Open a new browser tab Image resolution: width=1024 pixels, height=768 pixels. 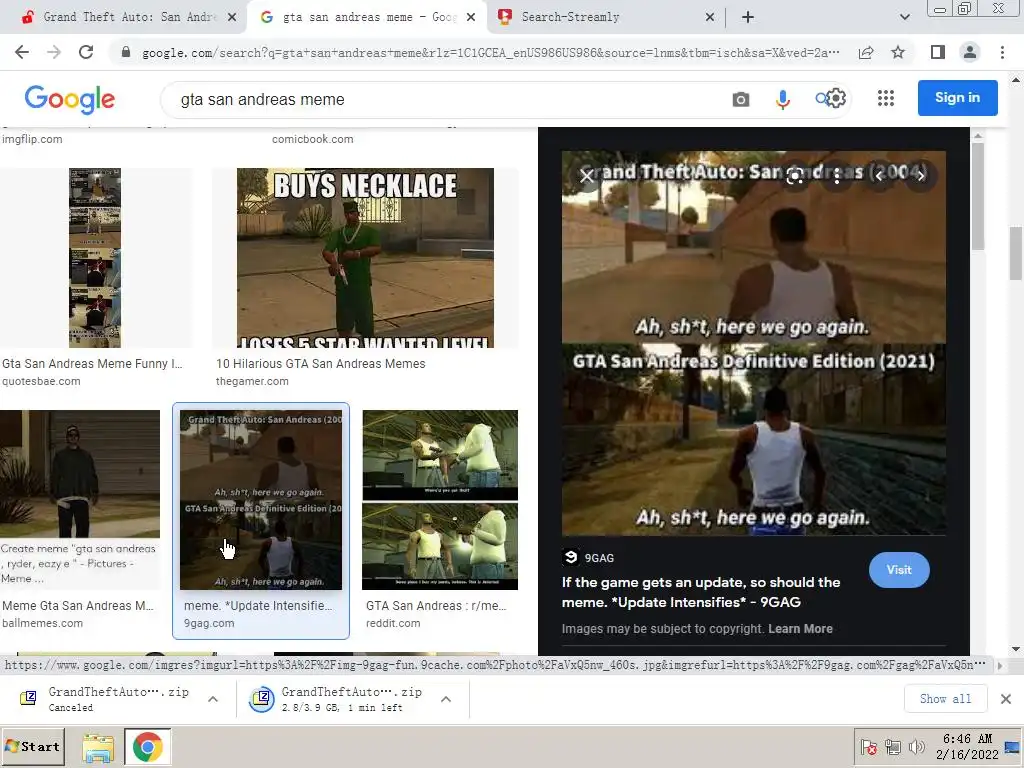(748, 17)
